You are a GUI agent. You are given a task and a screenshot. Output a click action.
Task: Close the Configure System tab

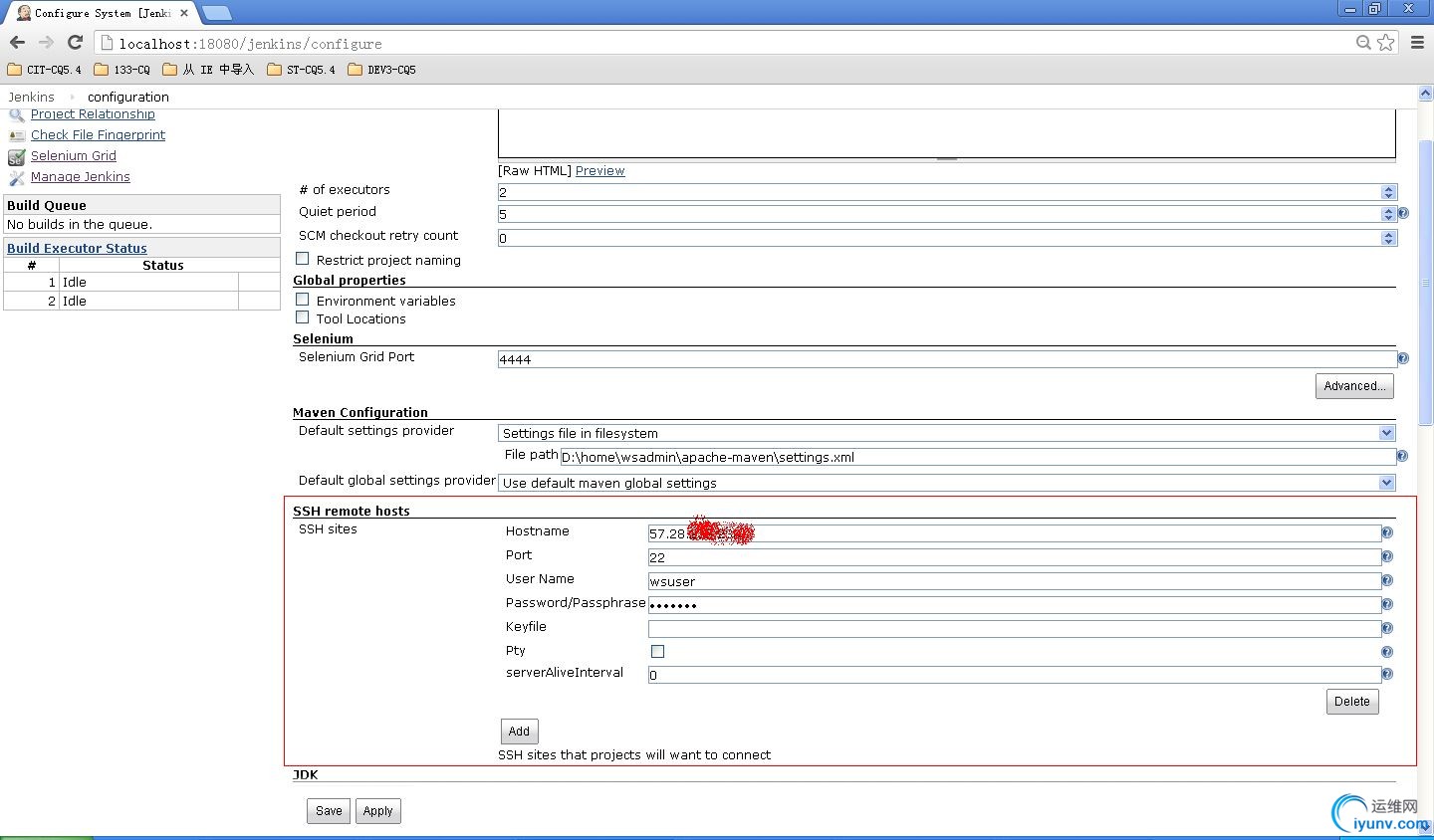click(x=184, y=13)
